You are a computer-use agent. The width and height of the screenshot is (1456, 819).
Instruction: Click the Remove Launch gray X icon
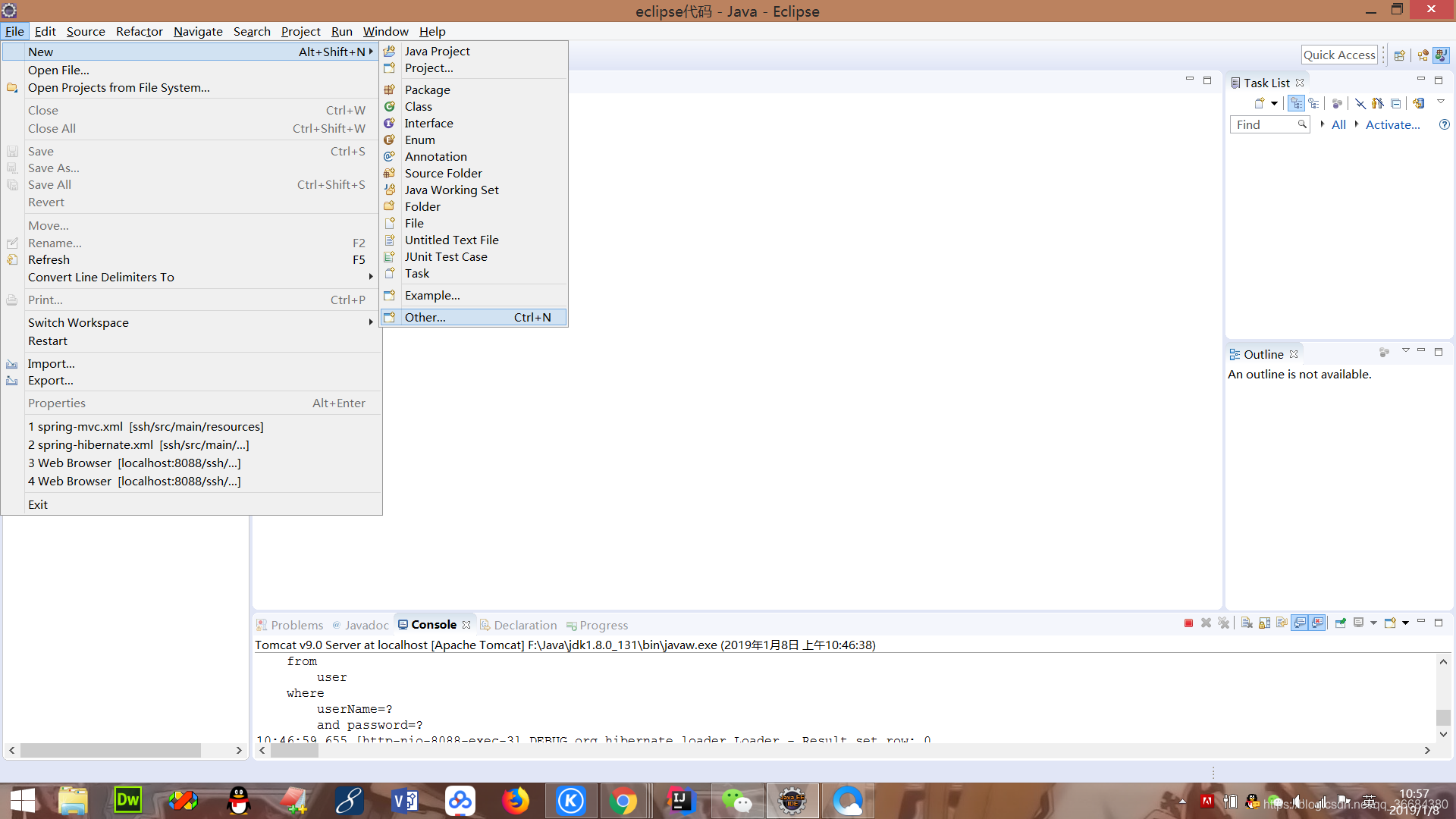click(1206, 623)
